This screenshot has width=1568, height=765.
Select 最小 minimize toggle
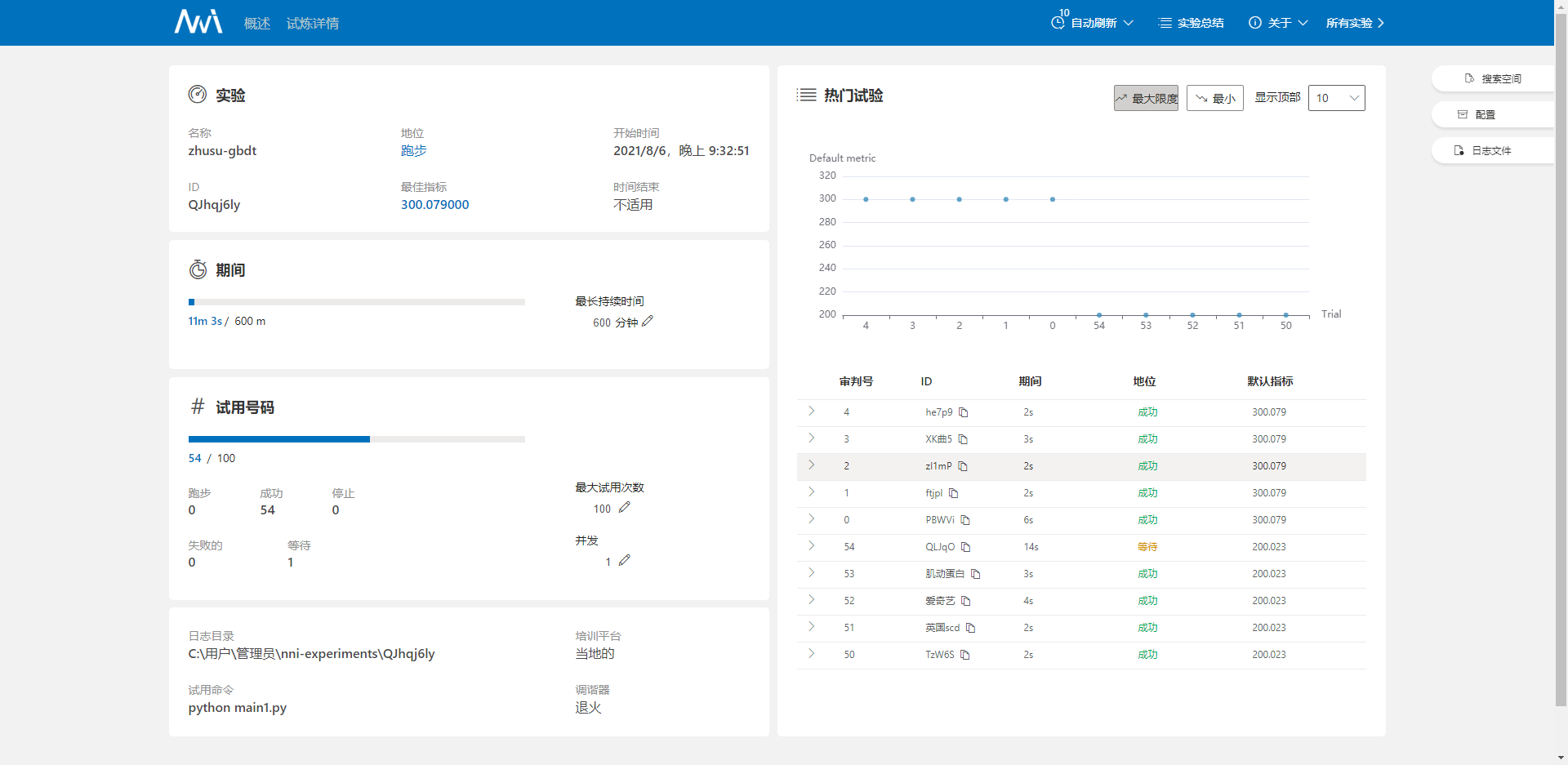[x=1215, y=98]
